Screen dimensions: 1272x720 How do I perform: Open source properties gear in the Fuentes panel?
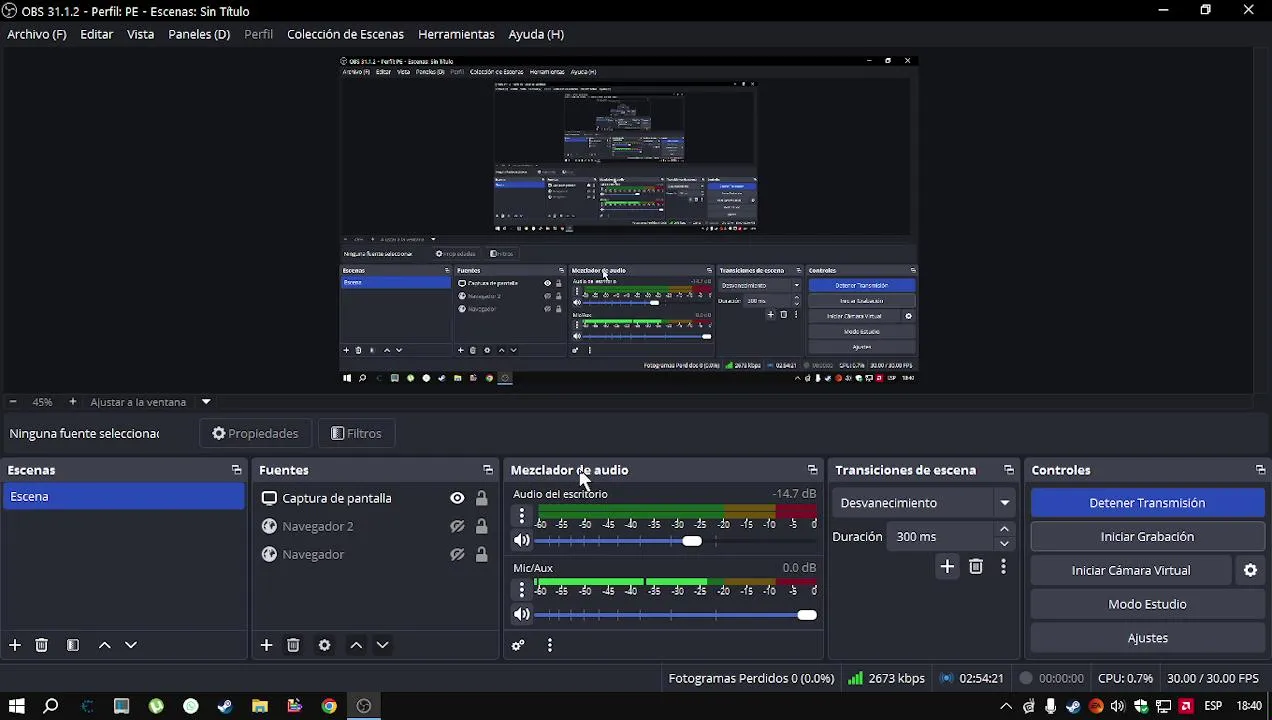(324, 645)
